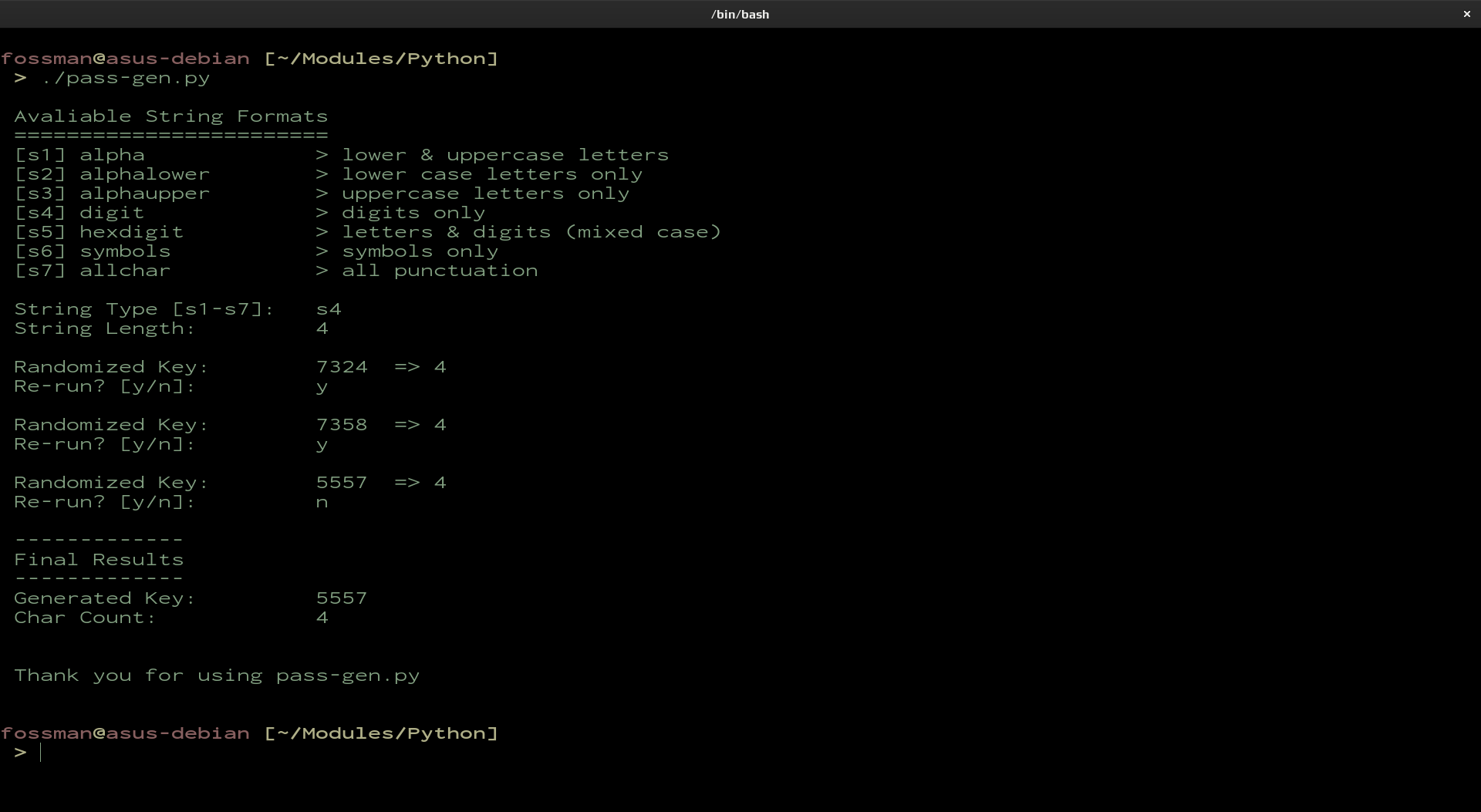
Task: Click the Final Results heading
Action: [x=99, y=560]
